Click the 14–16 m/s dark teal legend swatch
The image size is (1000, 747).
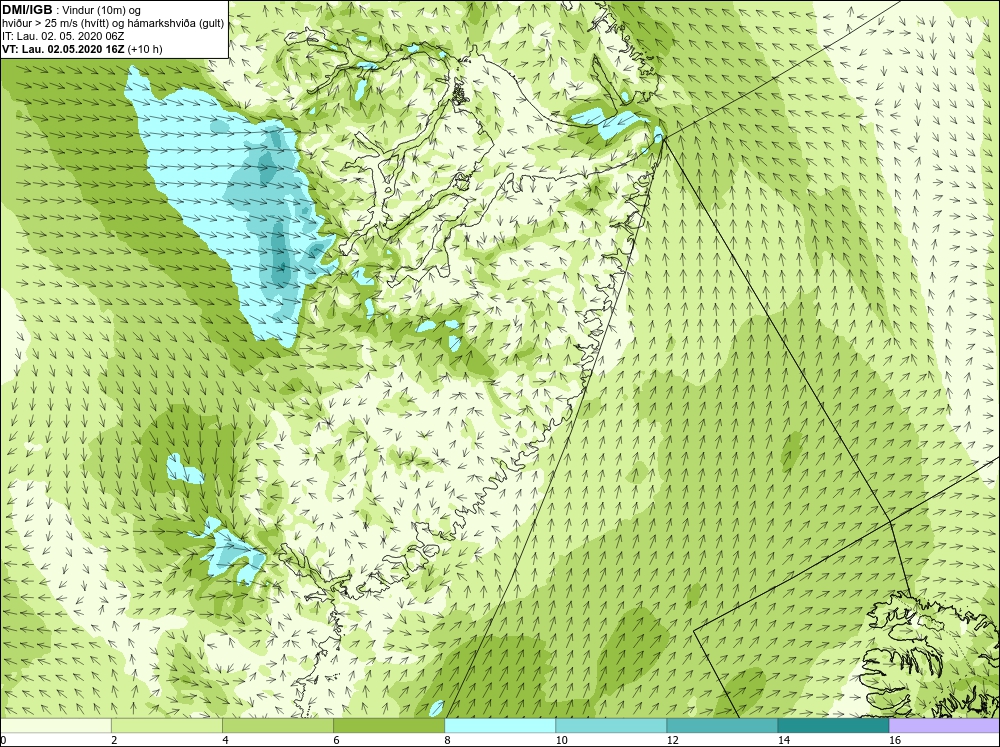point(833,725)
